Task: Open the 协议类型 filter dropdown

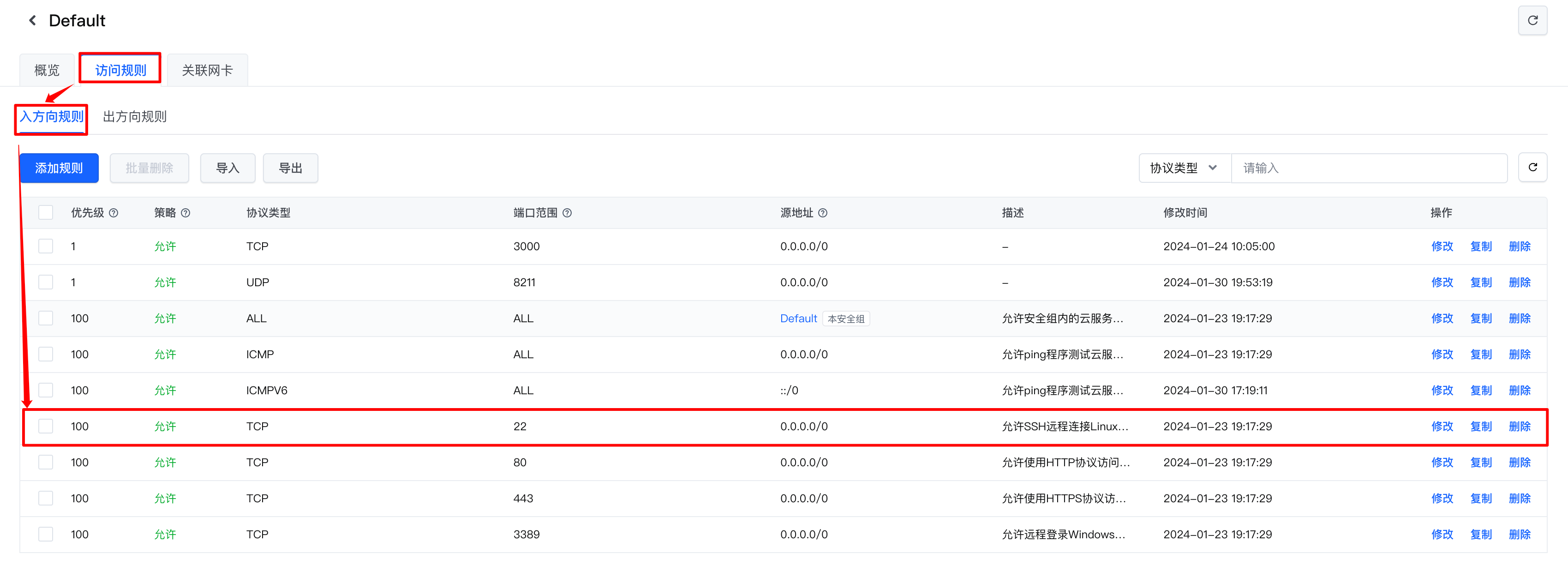Action: pyautogui.click(x=1183, y=168)
